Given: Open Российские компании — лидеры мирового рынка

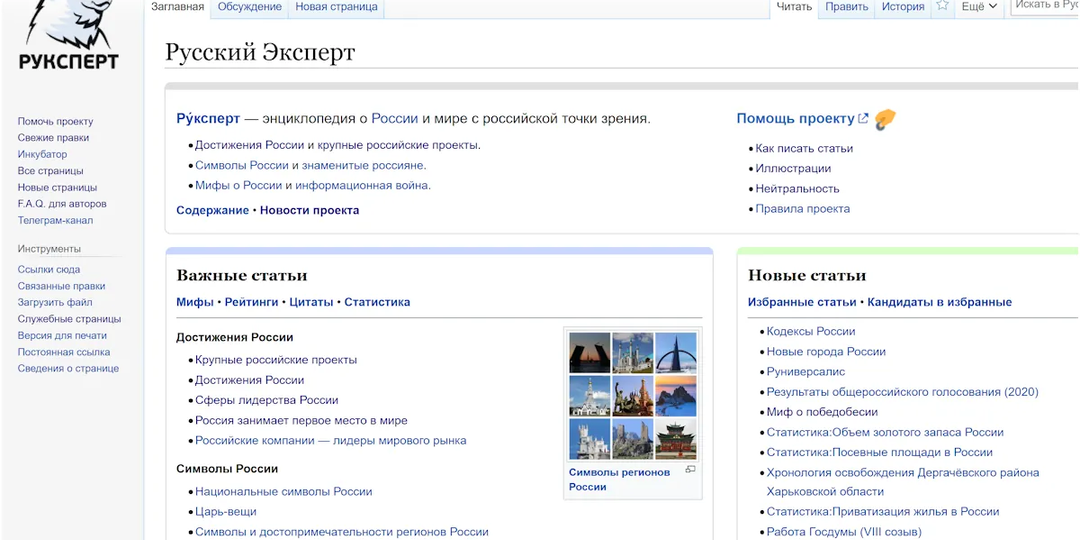Looking at the screenshot, I should (331, 440).
